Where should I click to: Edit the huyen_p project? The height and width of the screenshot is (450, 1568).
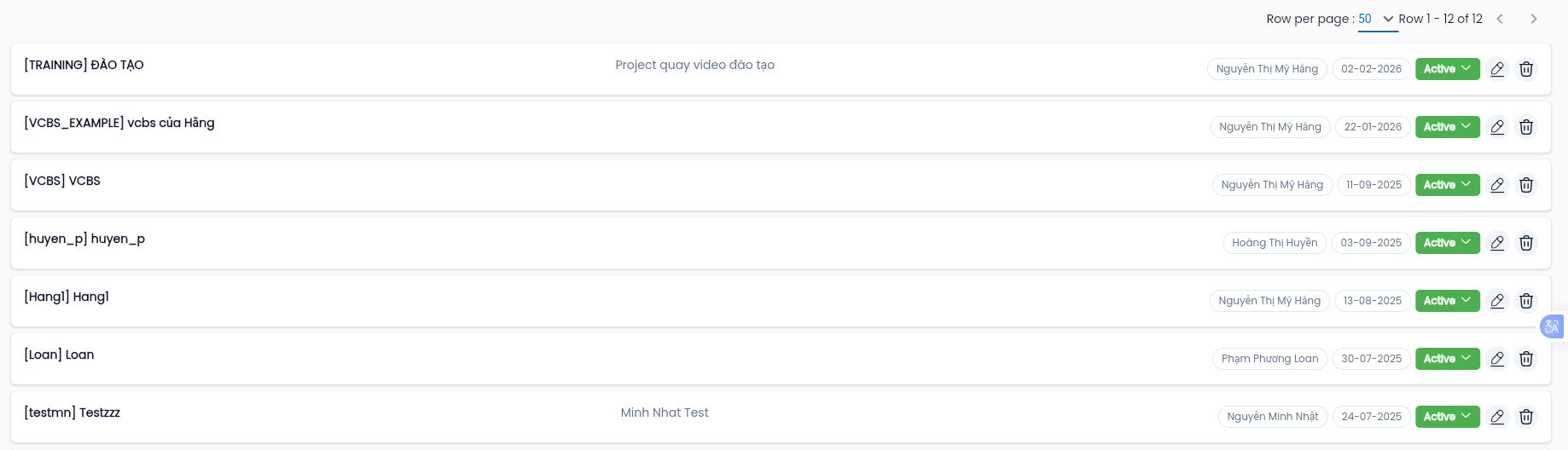1497,243
